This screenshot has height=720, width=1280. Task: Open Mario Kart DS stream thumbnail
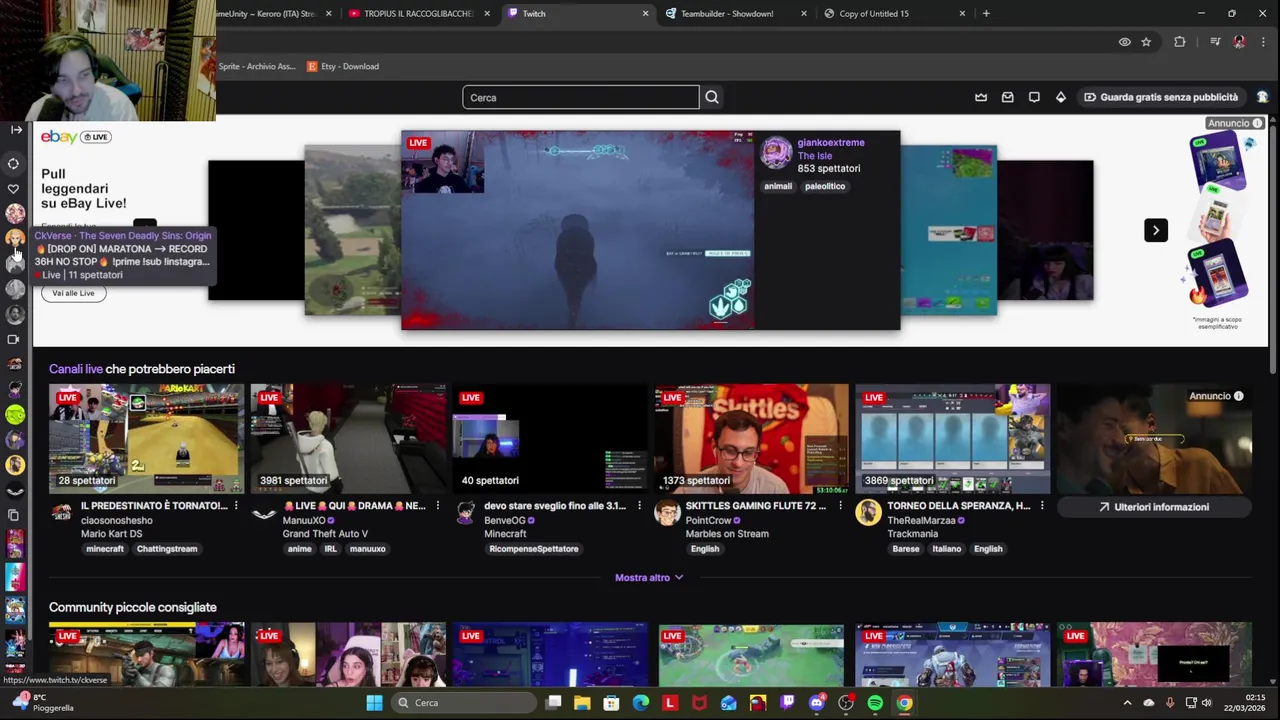(x=146, y=439)
